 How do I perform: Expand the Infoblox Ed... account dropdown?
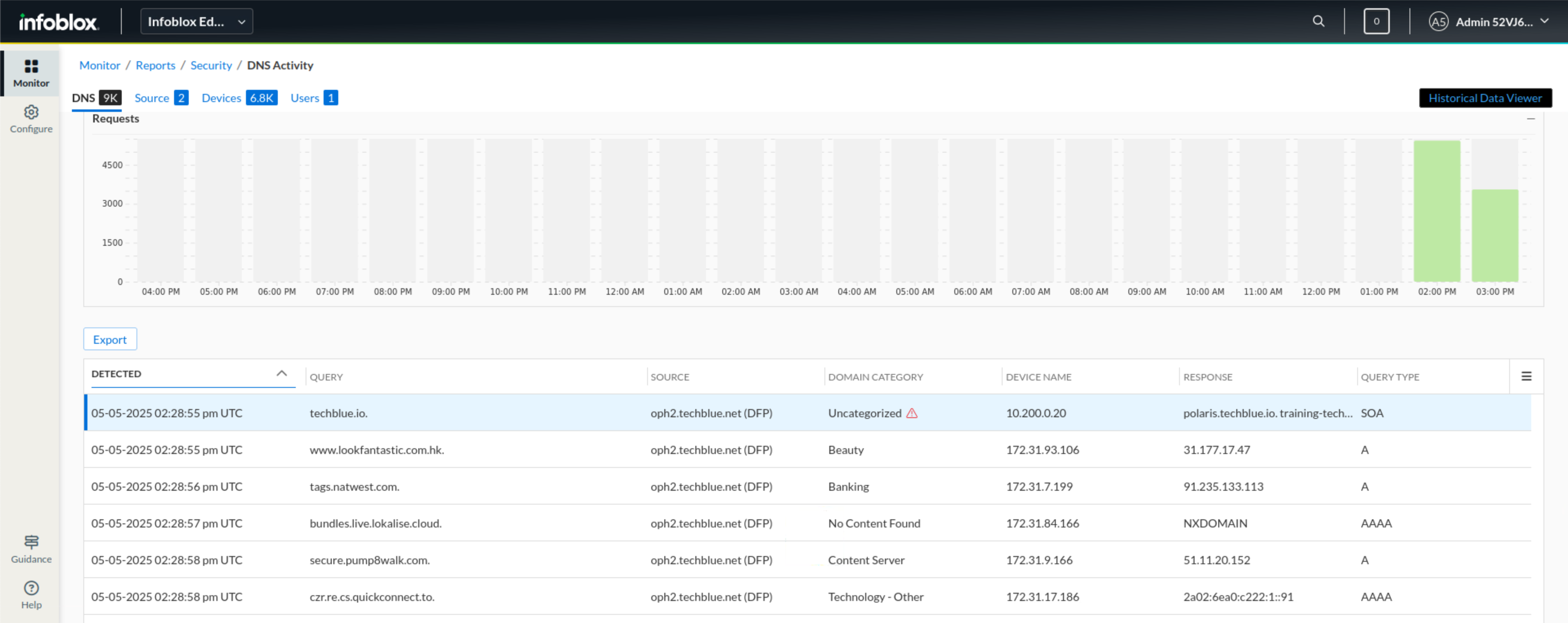(196, 22)
